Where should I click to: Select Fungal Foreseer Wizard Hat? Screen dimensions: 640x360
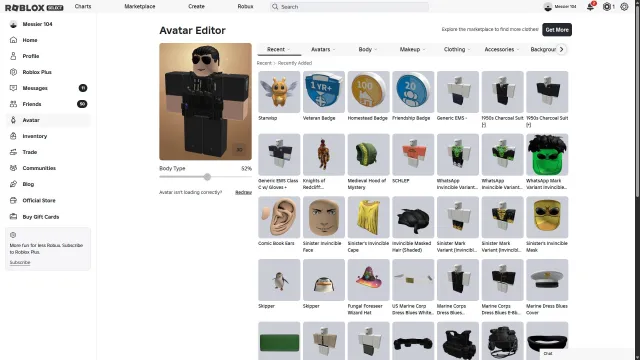pyautogui.click(x=369, y=280)
